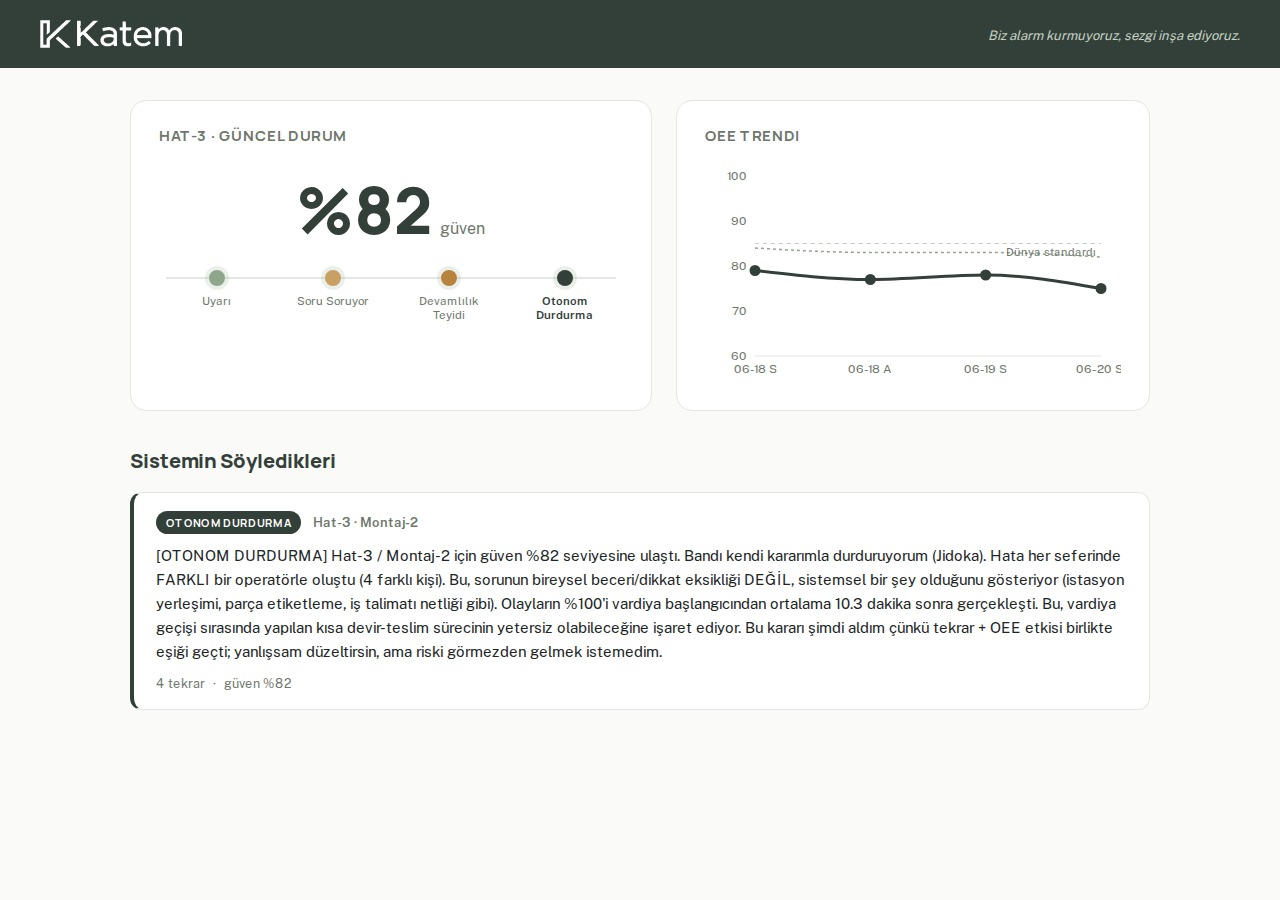Click the header slogan text
Viewport: 1280px width, 900px height.
click(x=1114, y=35)
